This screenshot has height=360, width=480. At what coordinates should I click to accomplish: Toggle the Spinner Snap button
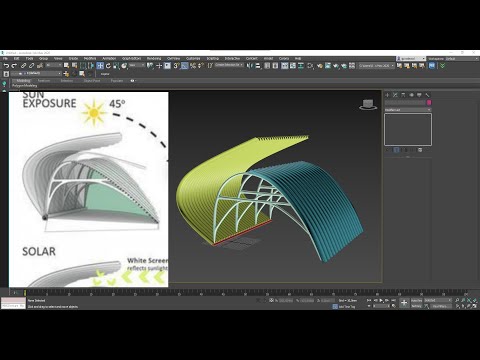(x=201, y=66)
